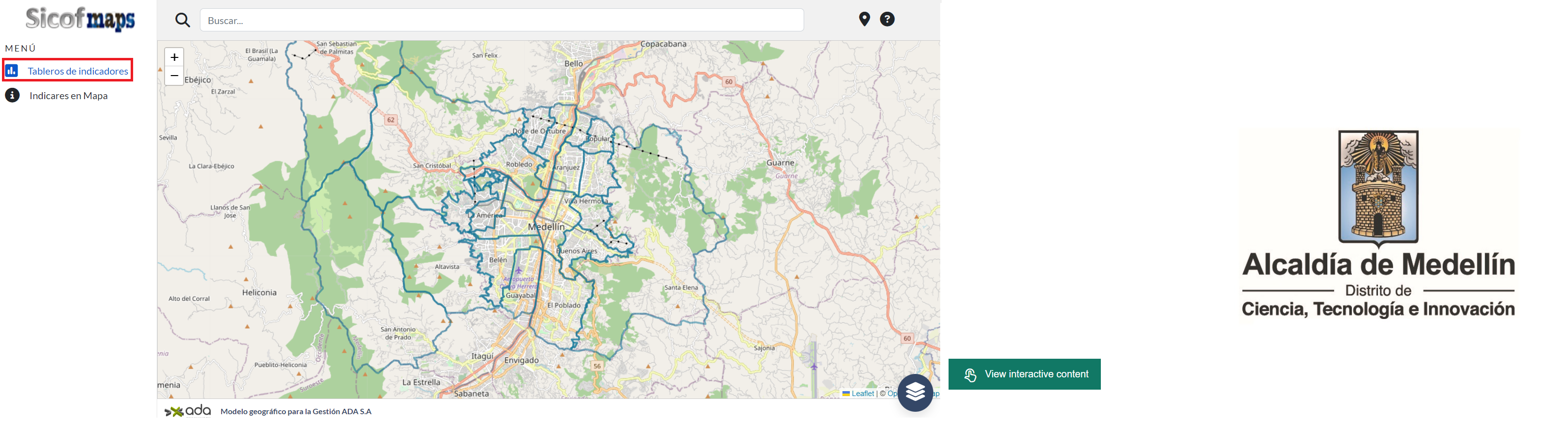Image resolution: width=1568 pixels, height=424 pixels.
Task: Click the airport plane icon near Guayabal
Action: pyautogui.click(x=519, y=271)
